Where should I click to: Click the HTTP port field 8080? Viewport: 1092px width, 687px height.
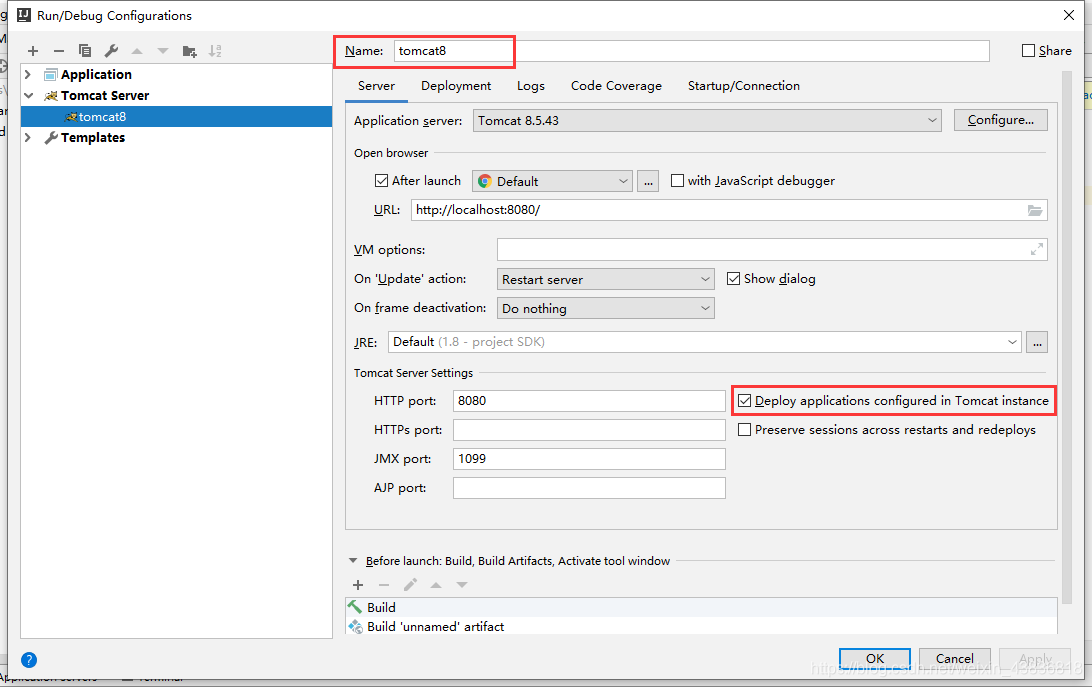[589, 401]
